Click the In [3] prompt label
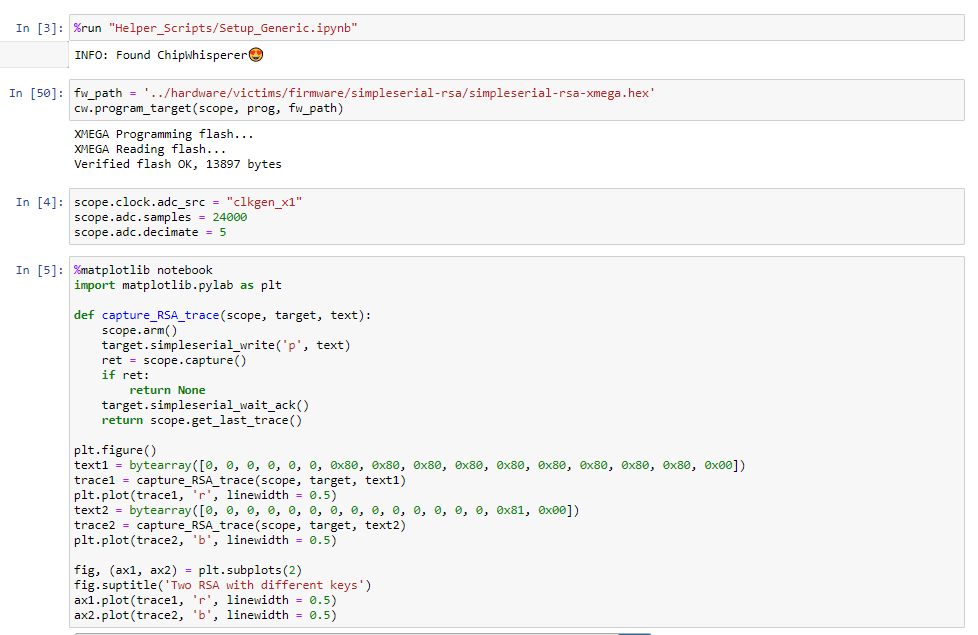 (x=39, y=28)
